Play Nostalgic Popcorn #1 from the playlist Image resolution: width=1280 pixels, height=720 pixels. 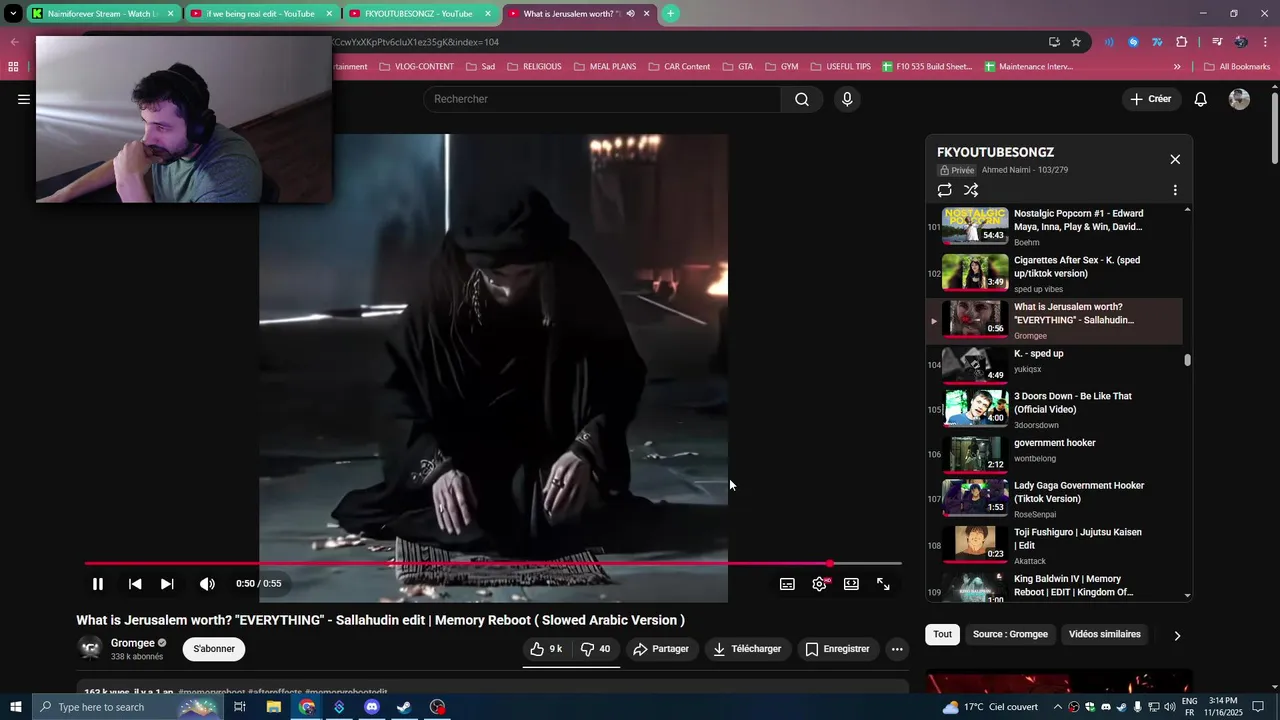click(1054, 227)
